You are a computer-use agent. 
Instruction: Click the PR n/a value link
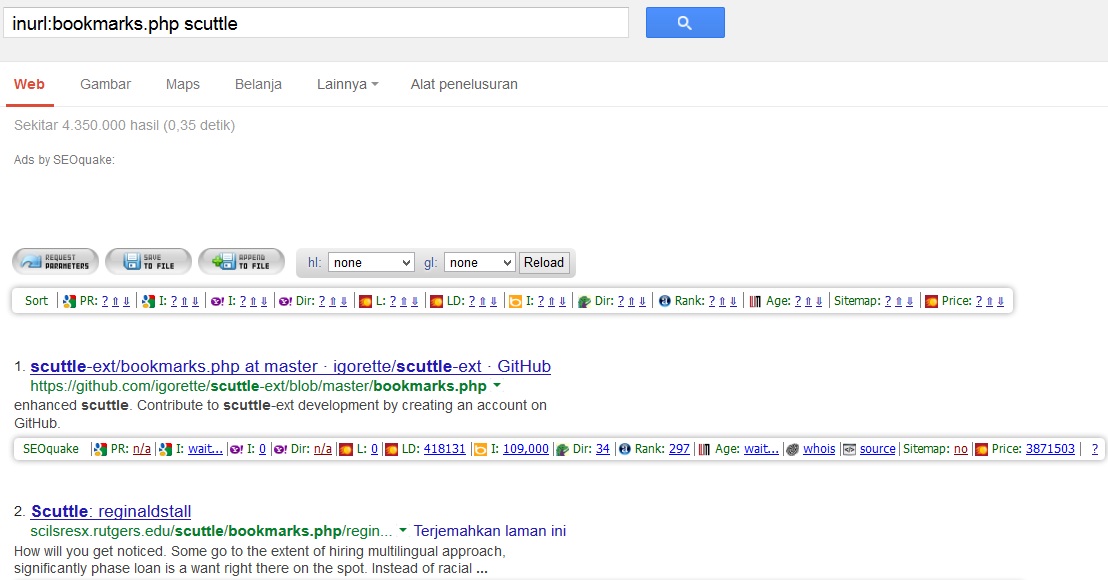pyautogui.click(x=141, y=449)
